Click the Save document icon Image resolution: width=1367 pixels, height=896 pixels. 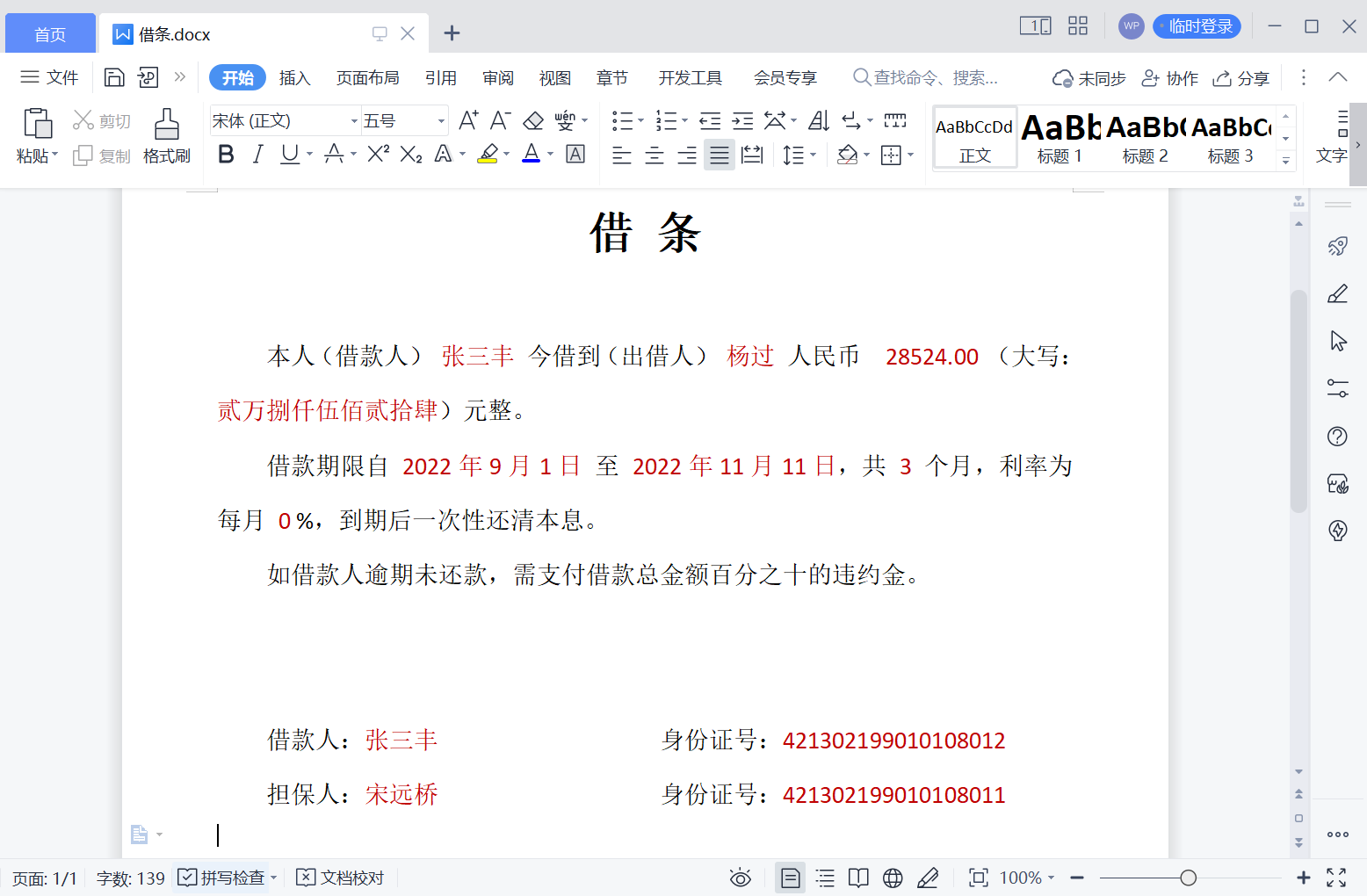(114, 77)
